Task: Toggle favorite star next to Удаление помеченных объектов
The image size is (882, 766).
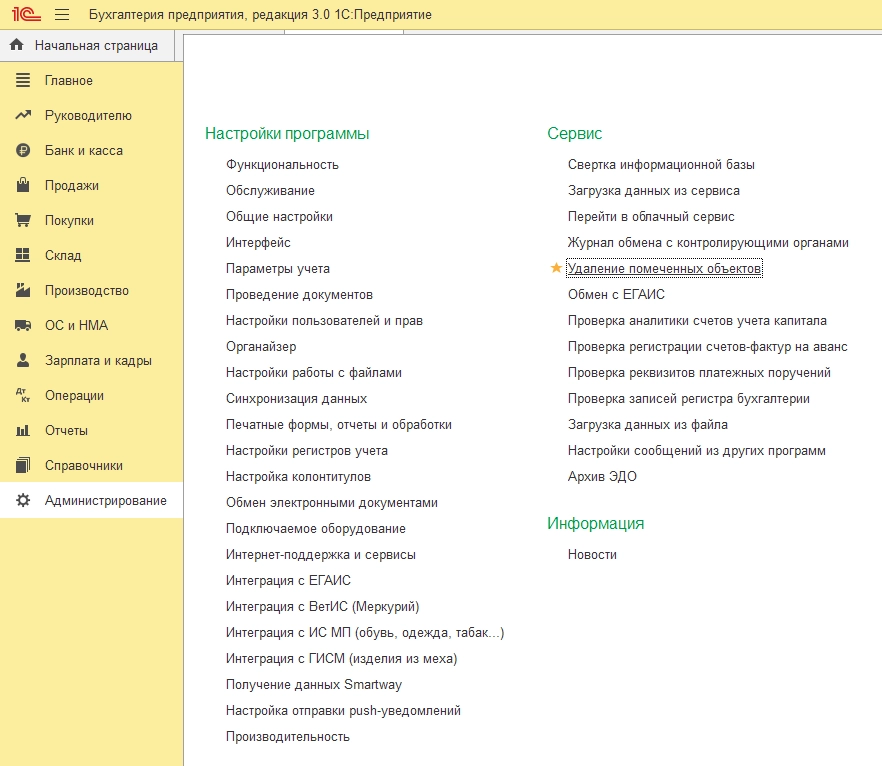Action: tap(556, 268)
